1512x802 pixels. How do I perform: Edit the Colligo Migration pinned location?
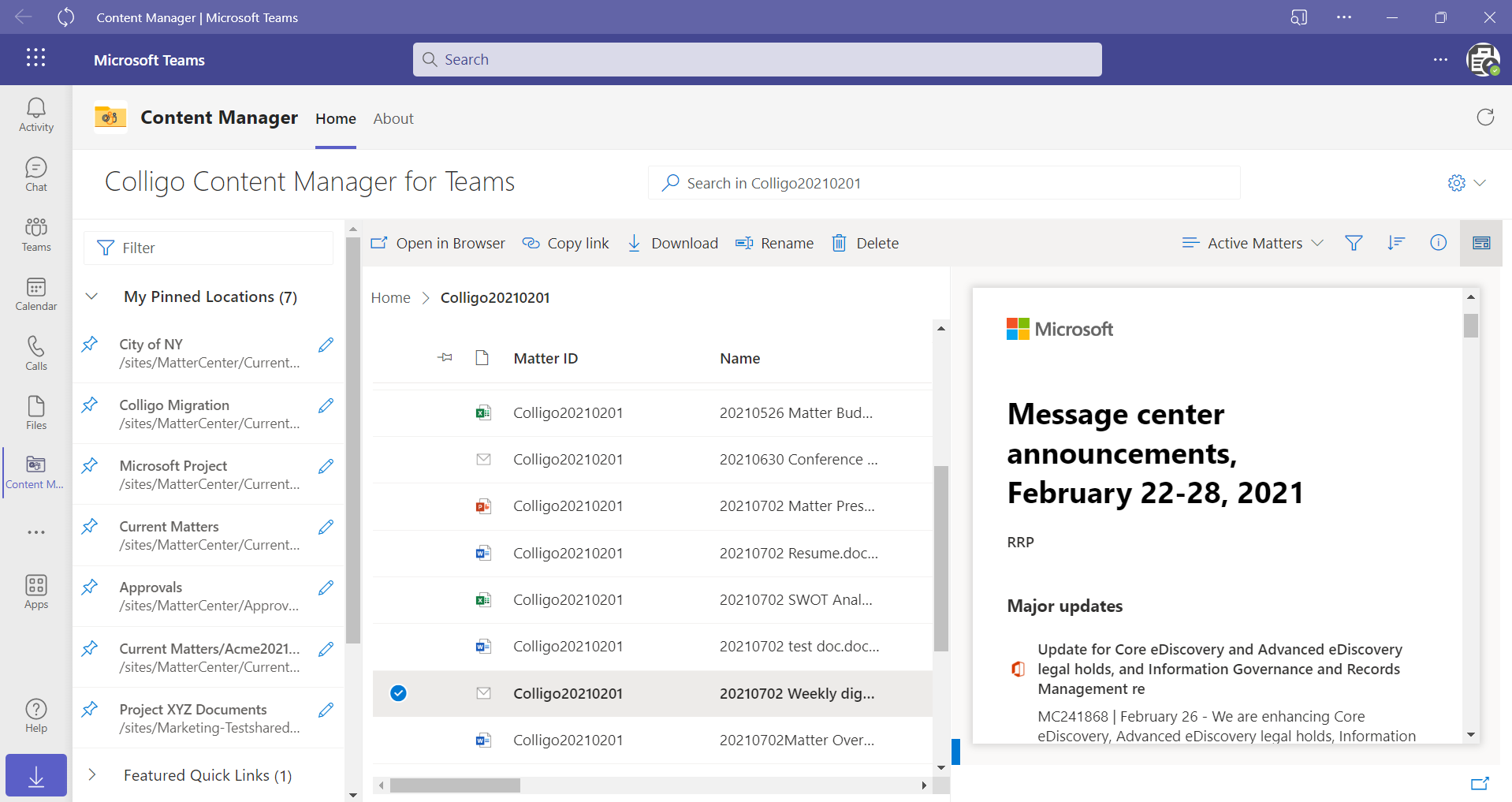pos(326,405)
